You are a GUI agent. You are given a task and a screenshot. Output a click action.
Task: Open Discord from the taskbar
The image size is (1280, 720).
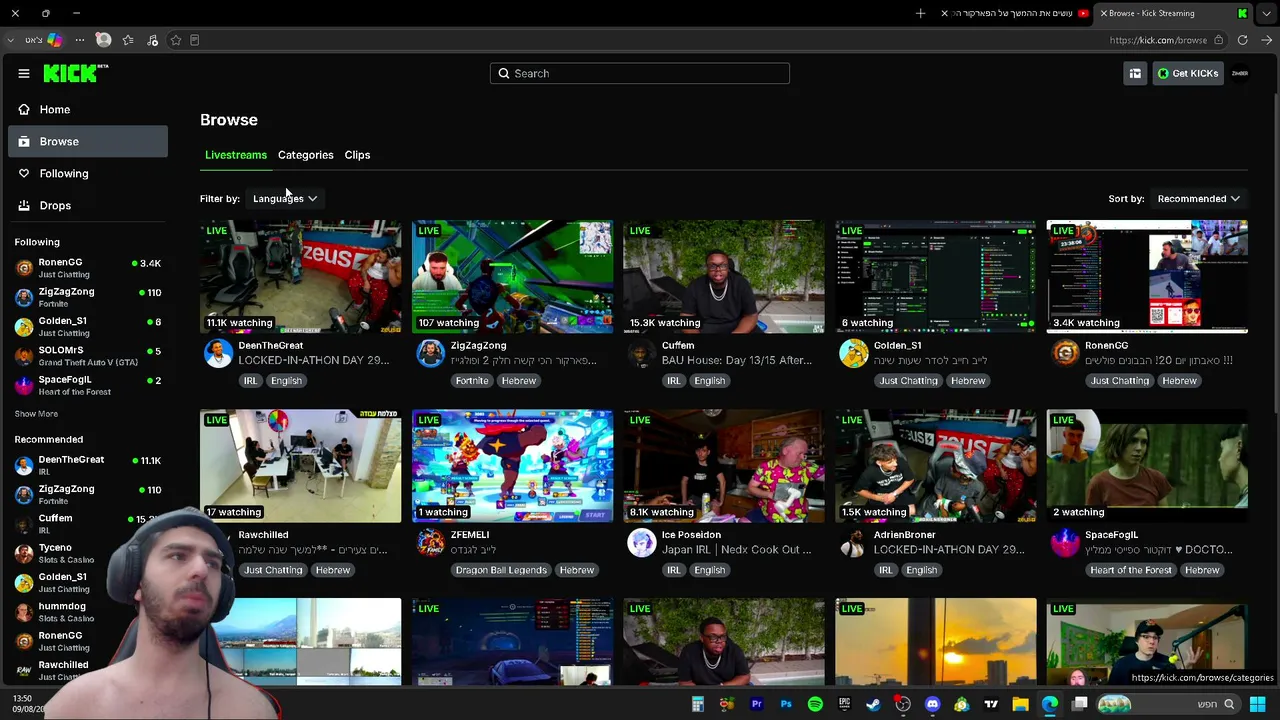pos(933,705)
